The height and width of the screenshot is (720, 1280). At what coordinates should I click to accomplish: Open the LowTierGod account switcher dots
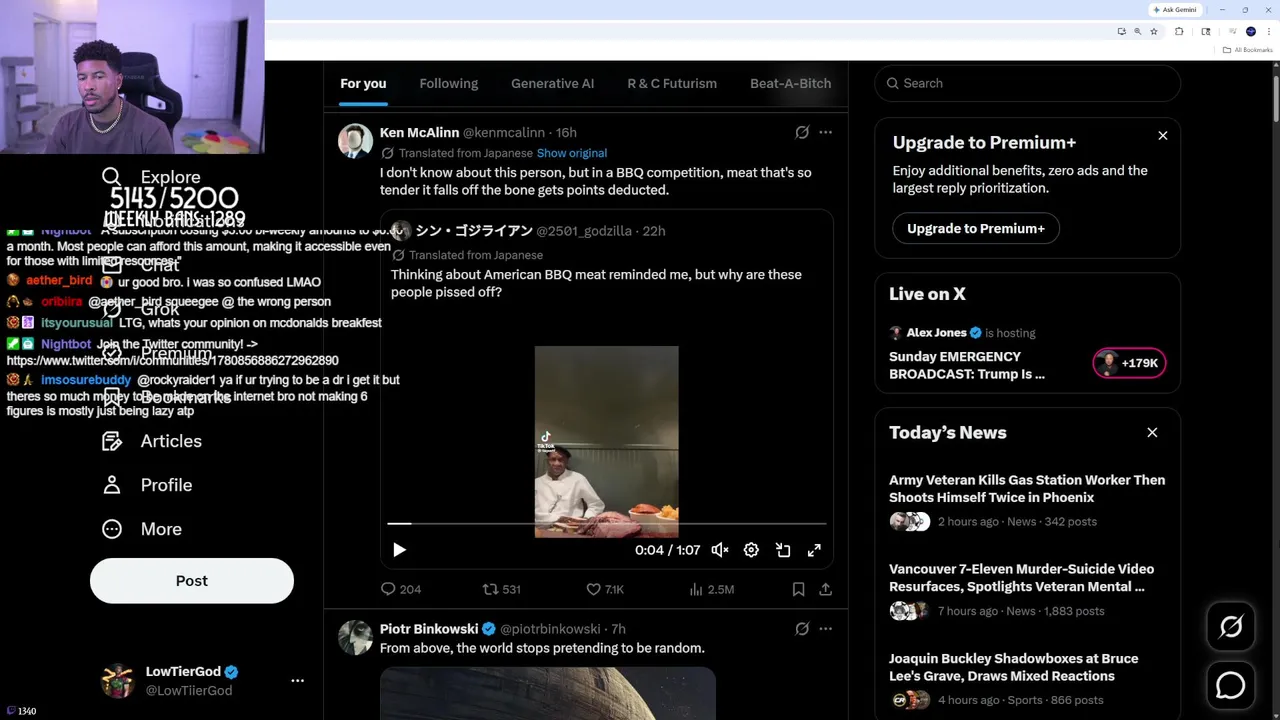[297, 680]
